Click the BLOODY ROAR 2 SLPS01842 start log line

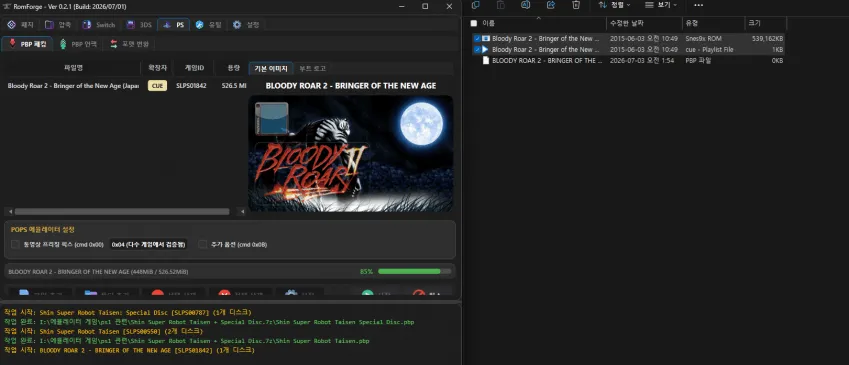tap(129, 350)
